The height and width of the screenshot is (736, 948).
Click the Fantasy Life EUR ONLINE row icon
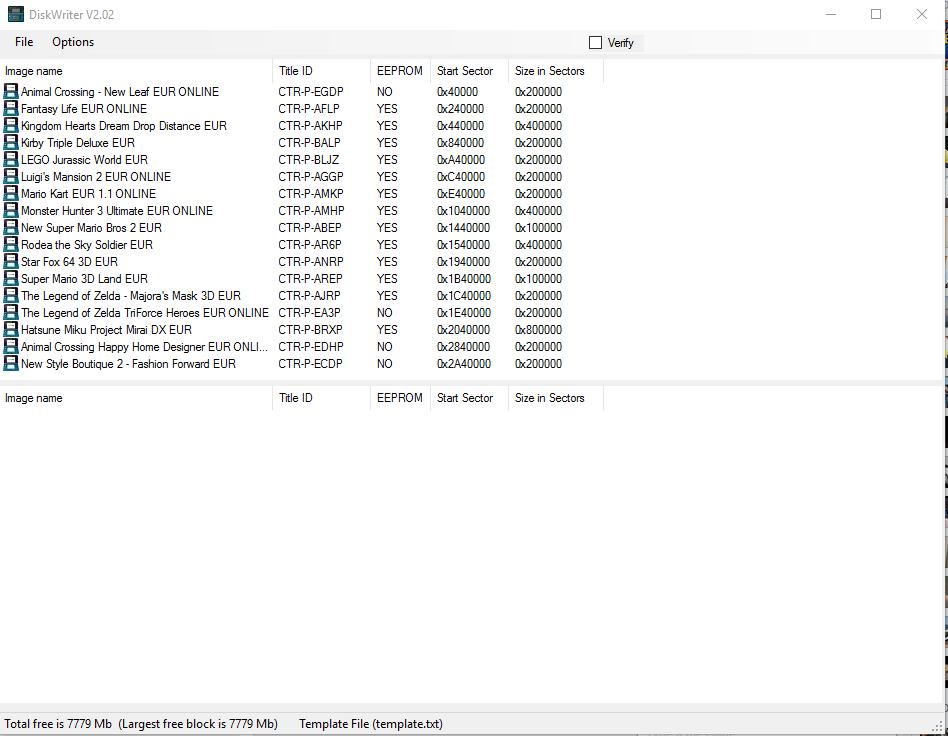pyautogui.click(x=11, y=108)
